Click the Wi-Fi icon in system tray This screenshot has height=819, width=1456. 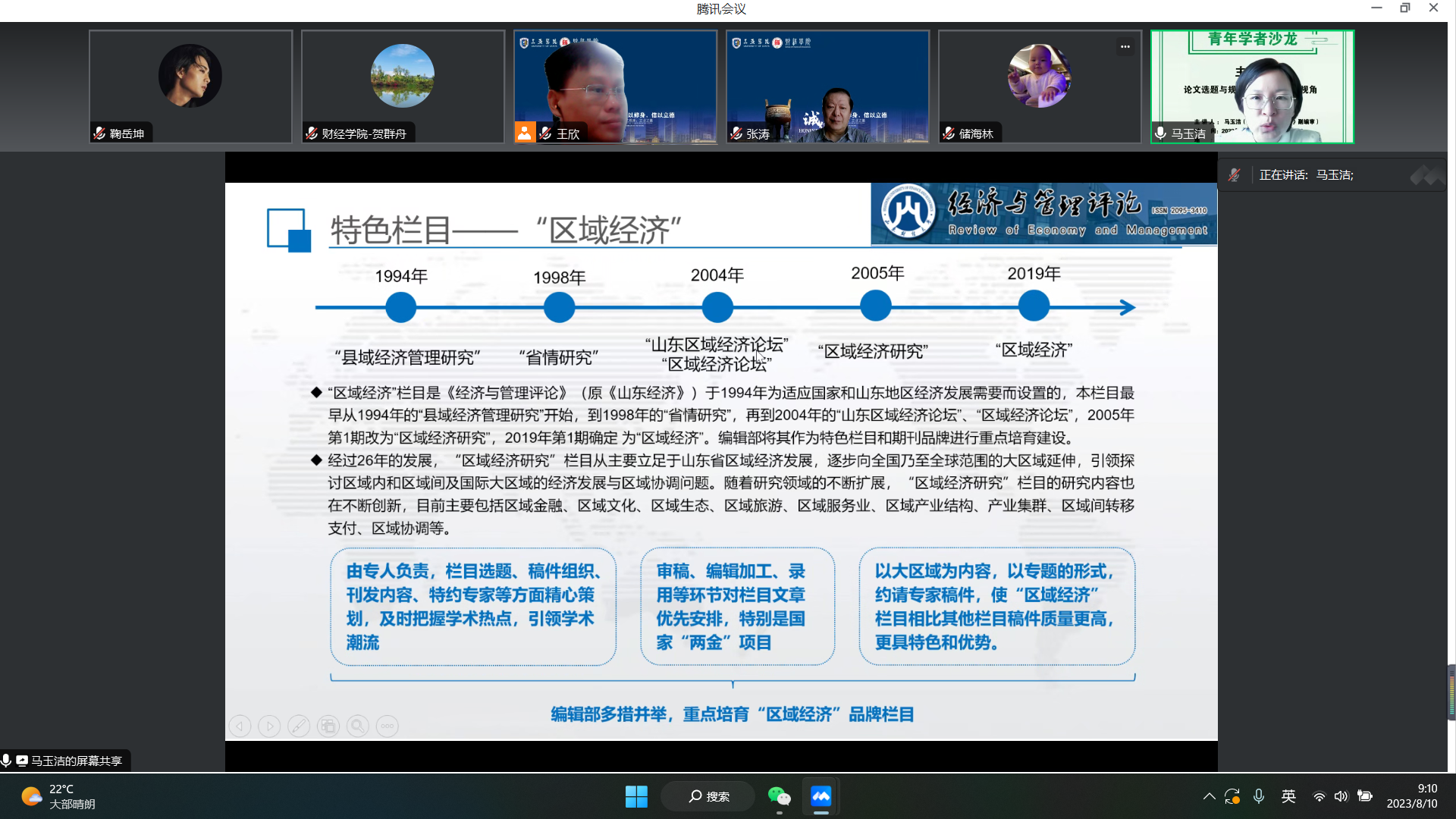click(x=1319, y=796)
